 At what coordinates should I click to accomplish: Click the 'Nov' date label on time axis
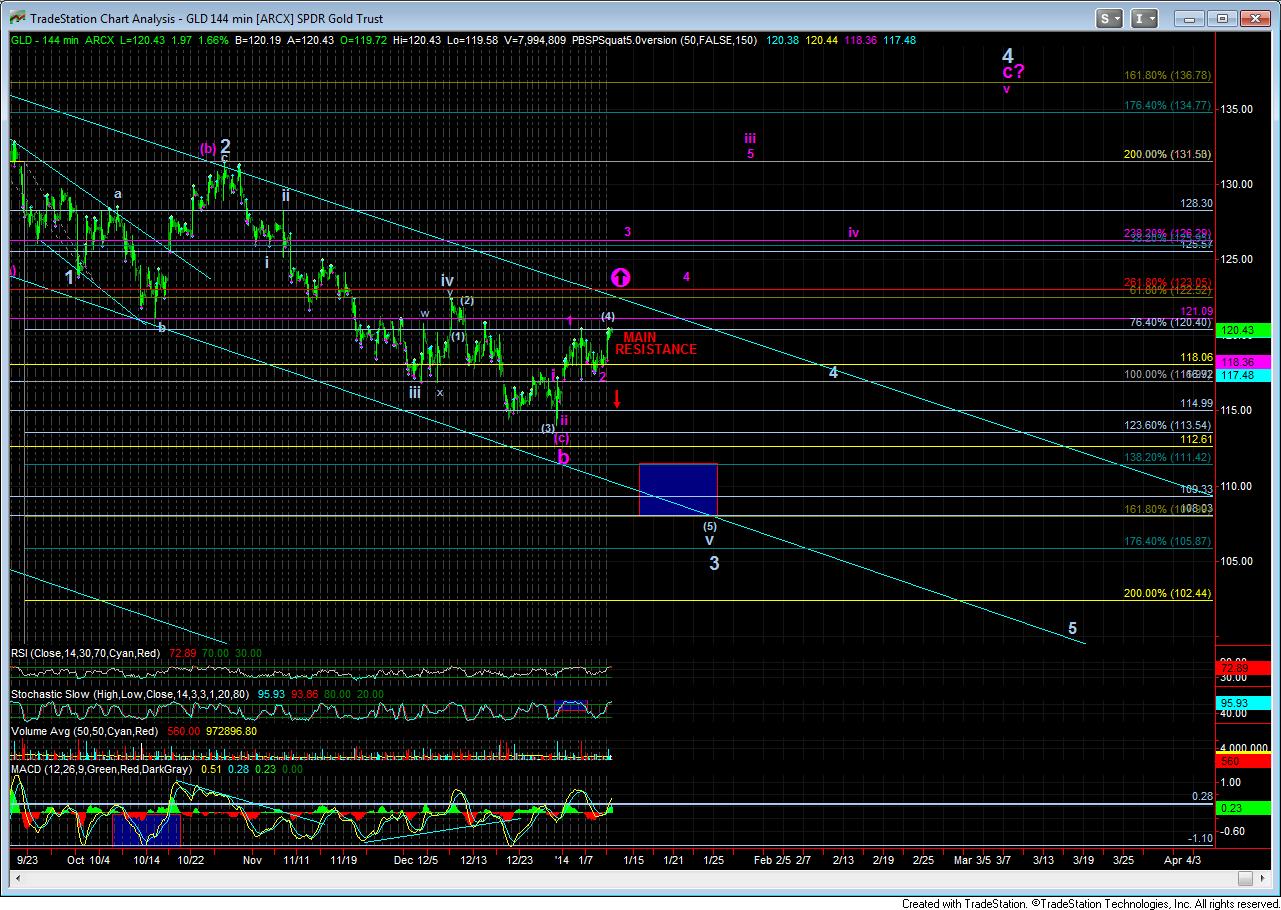(252, 859)
